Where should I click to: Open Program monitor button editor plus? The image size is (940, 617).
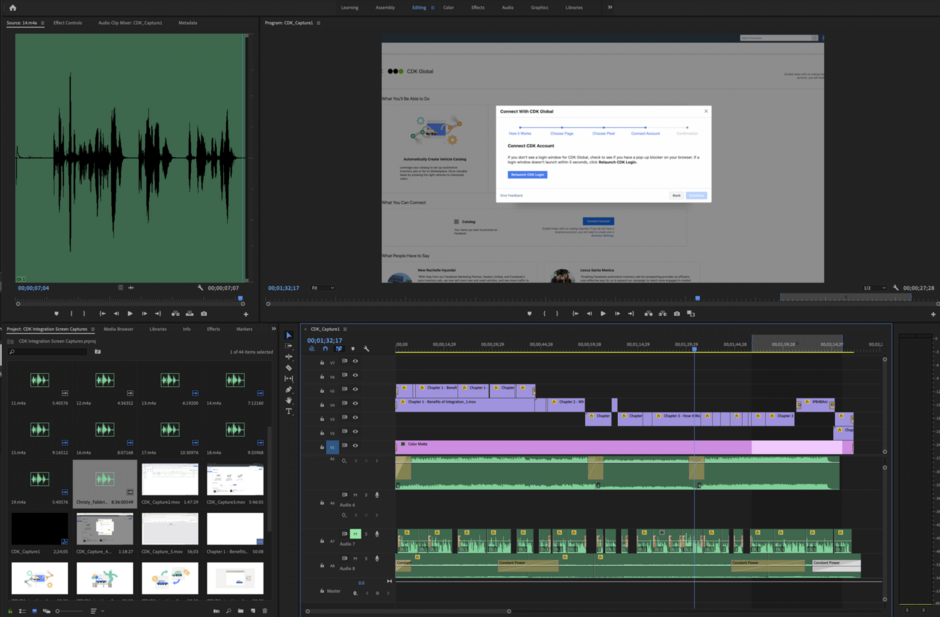coord(933,314)
